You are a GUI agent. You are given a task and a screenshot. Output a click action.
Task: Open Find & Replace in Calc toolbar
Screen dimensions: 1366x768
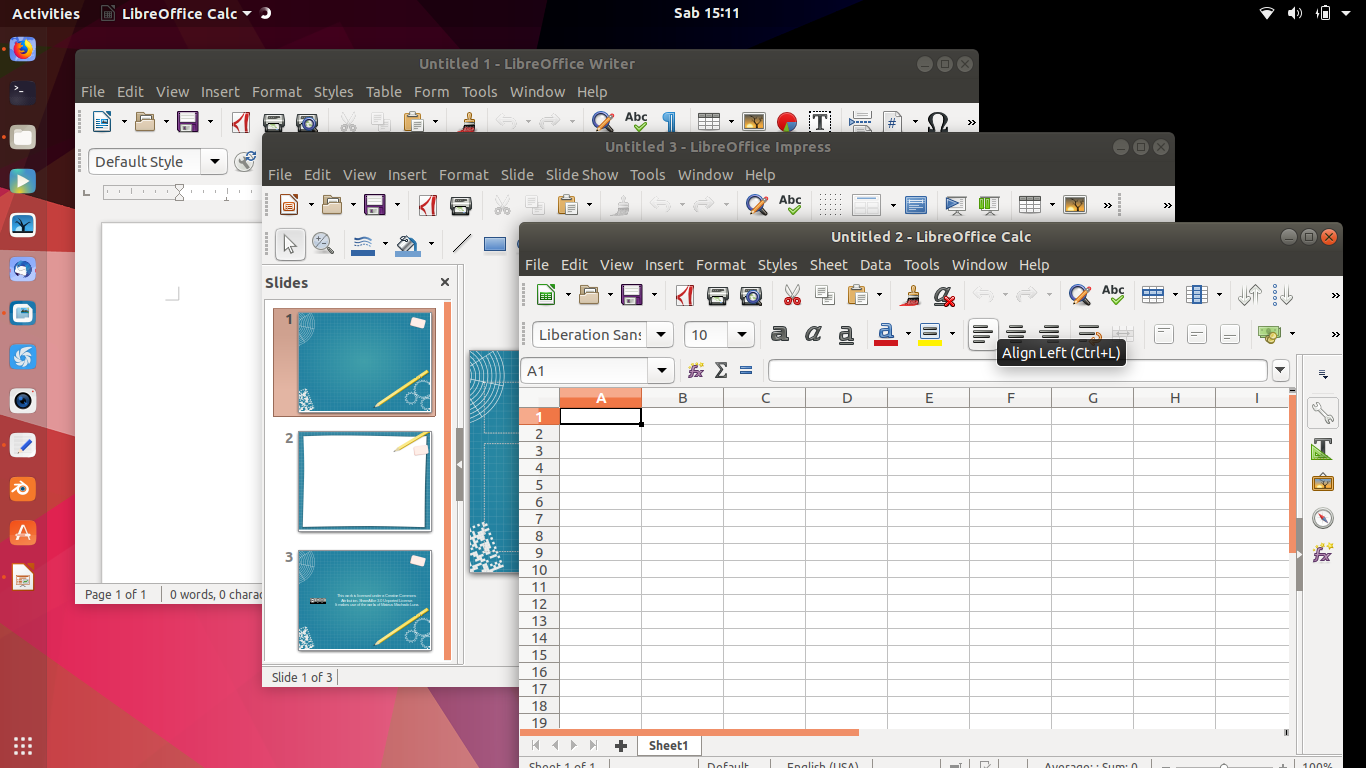click(x=1079, y=295)
